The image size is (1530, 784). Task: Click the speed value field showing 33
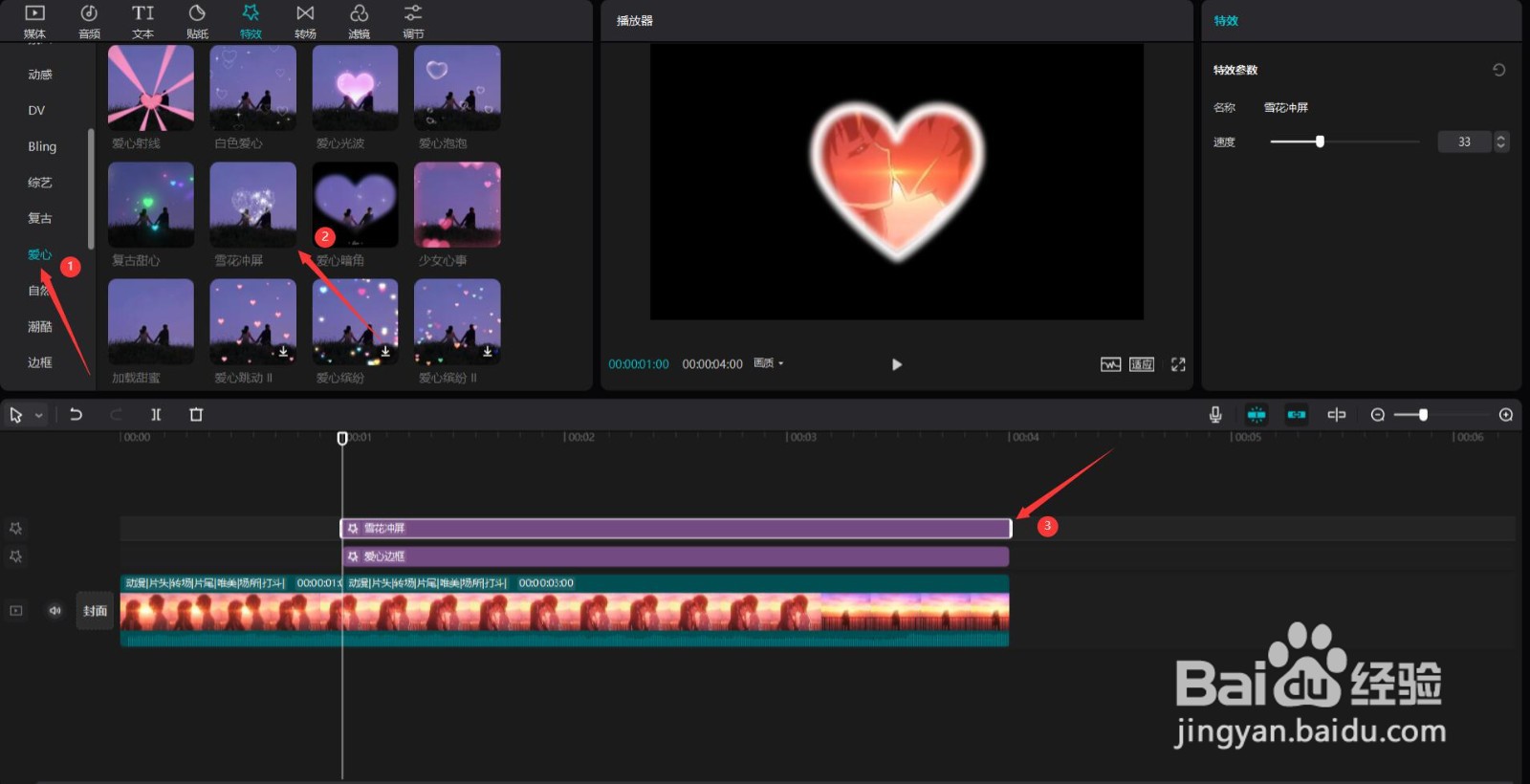pos(1464,142)
